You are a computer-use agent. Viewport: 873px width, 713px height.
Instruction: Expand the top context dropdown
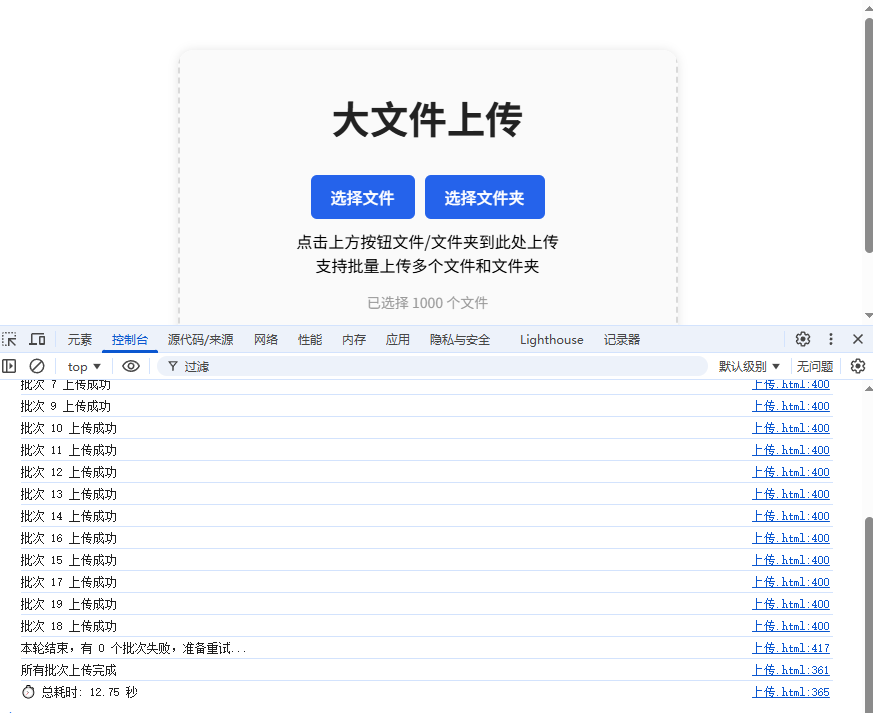(84, 366)
